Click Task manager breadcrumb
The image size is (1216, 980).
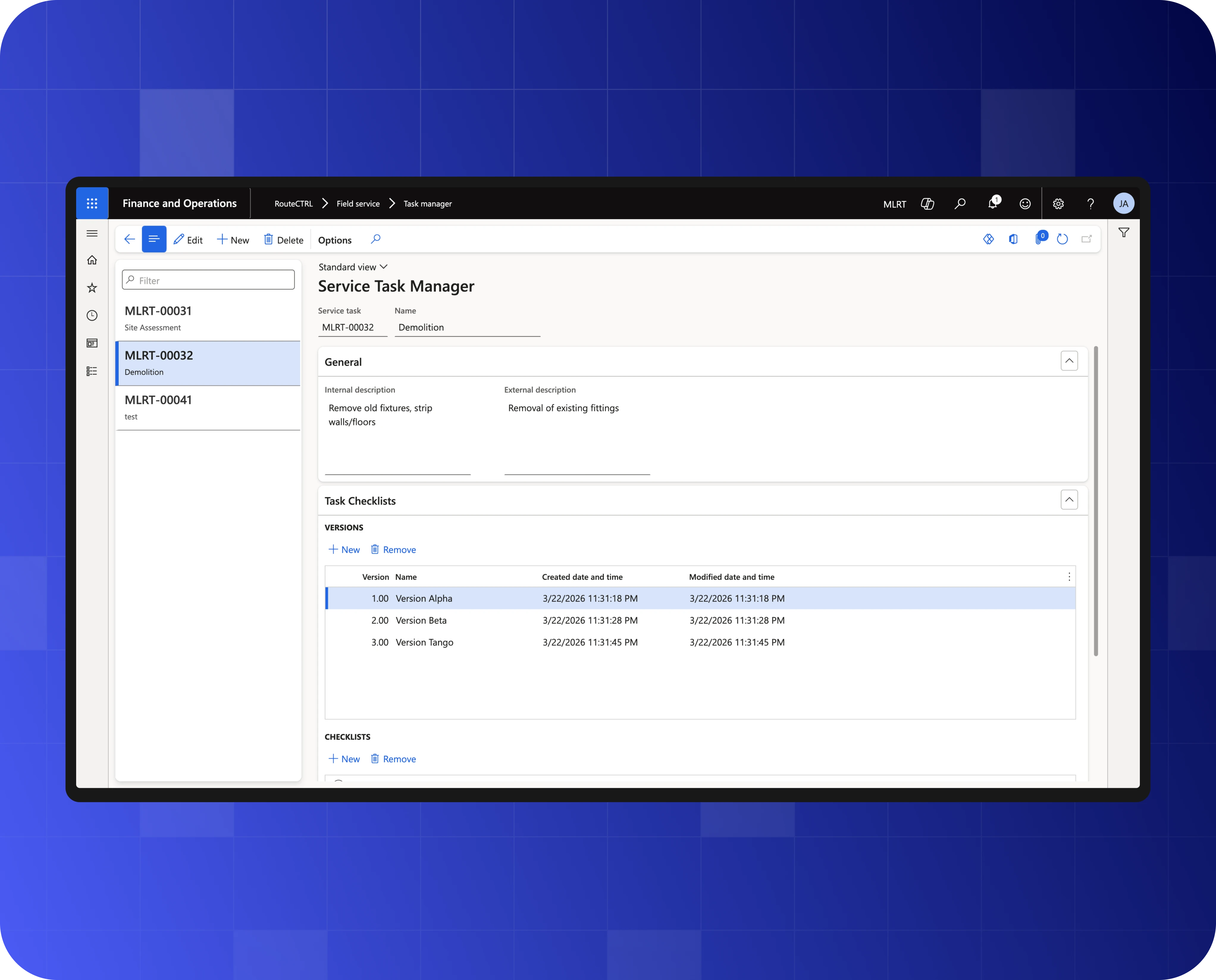pyautogui.click(x=427, y=204)
